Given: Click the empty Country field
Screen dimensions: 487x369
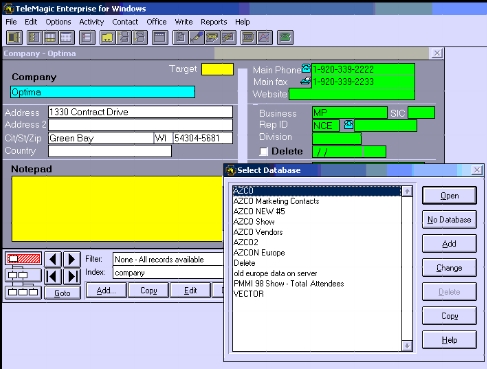Looking at the screenshot, I should pos(110,151).
